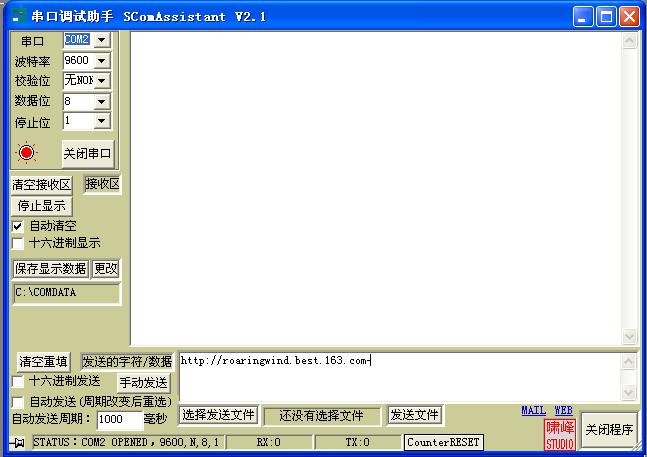Enable 十六进制显示 hex display checkbox
The image size is (647, 457).
(18, 242)
